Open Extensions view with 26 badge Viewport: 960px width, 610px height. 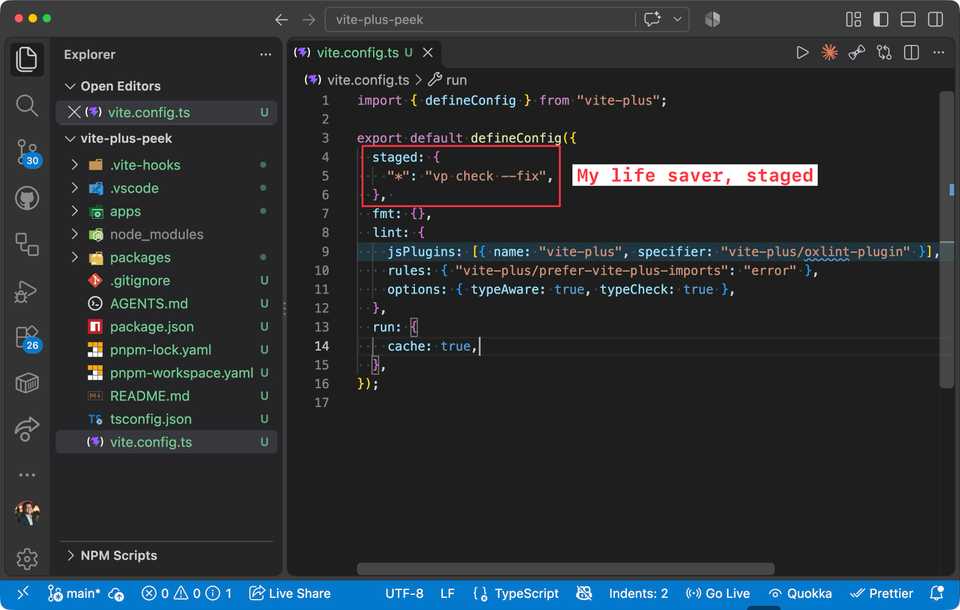click(x=28, y=338)
